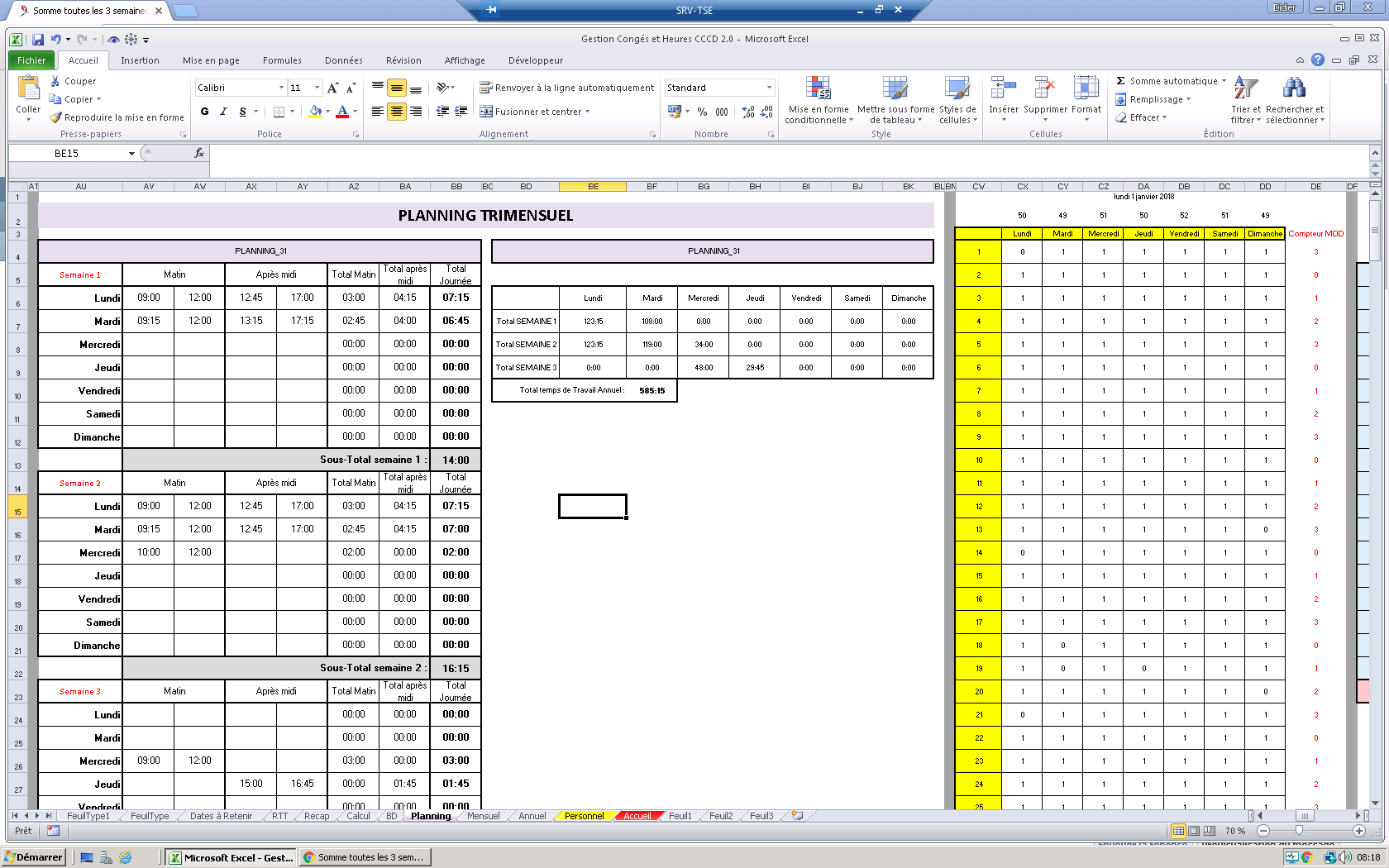Screen dimensions: 1389x868
Task: Open Somme toutes les 3 sem taskbar item
Action: point(364,857)
